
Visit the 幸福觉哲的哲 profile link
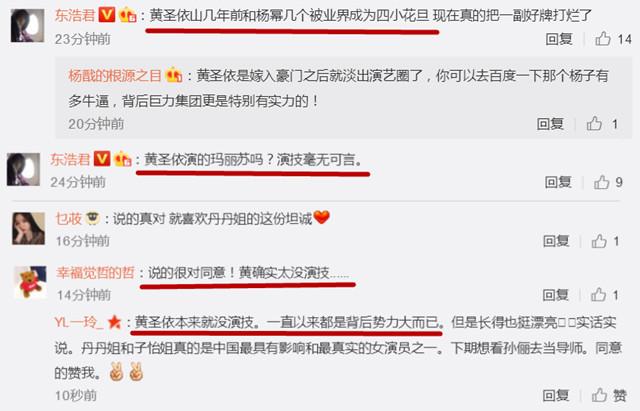pyautogui.click(x=96, y=273)
